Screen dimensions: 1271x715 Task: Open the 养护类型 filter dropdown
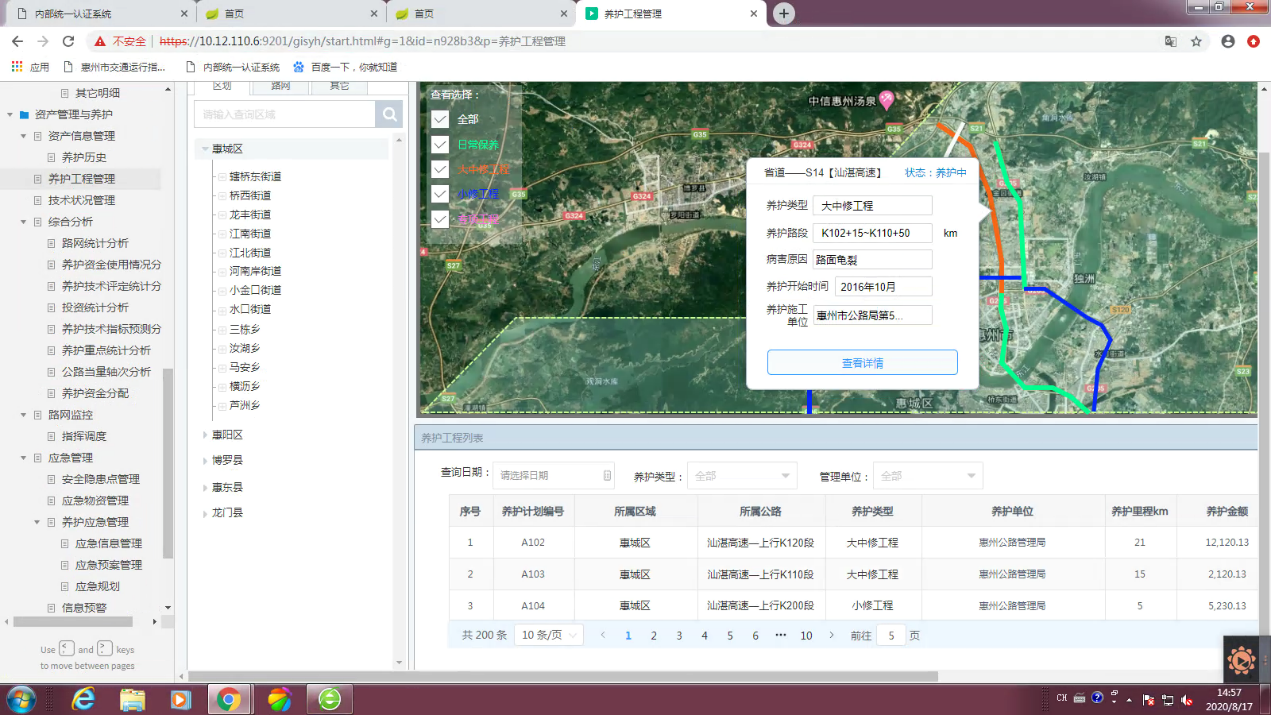point(741,476)
